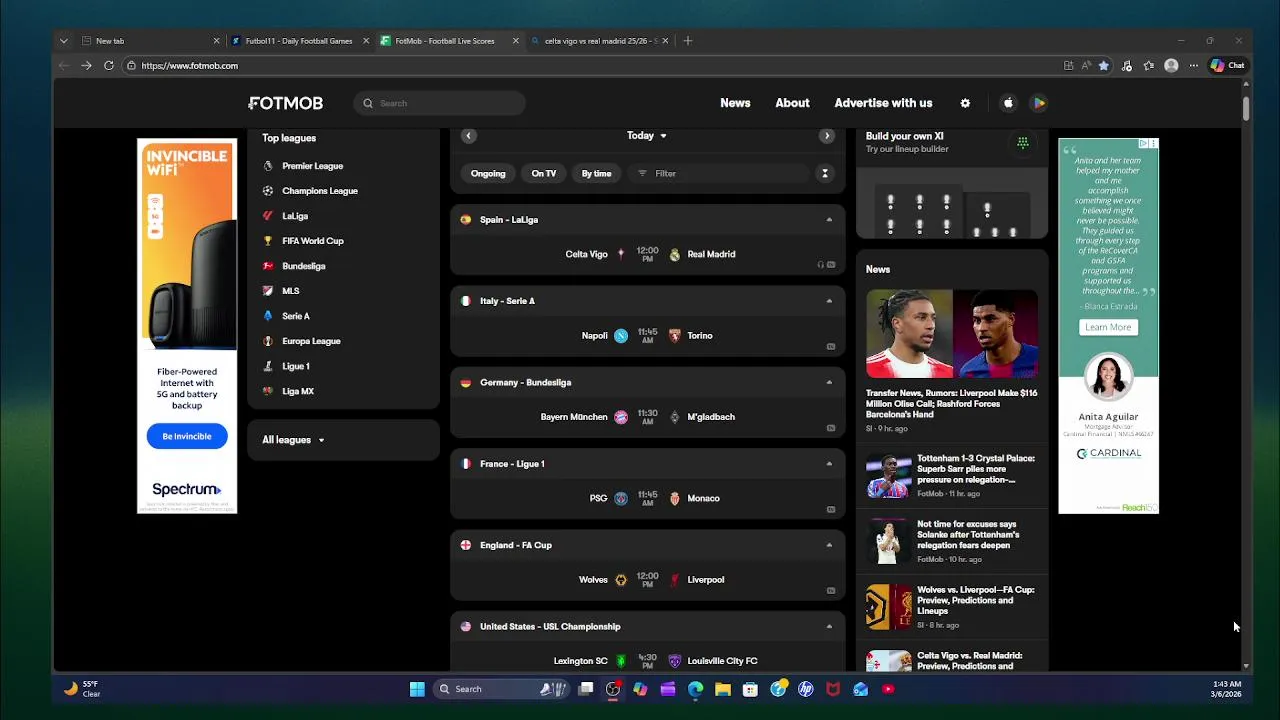Click the Champions League ball icon
Image resolution: width=1280 pixels, height=720 pixels.
pos(268,191)
